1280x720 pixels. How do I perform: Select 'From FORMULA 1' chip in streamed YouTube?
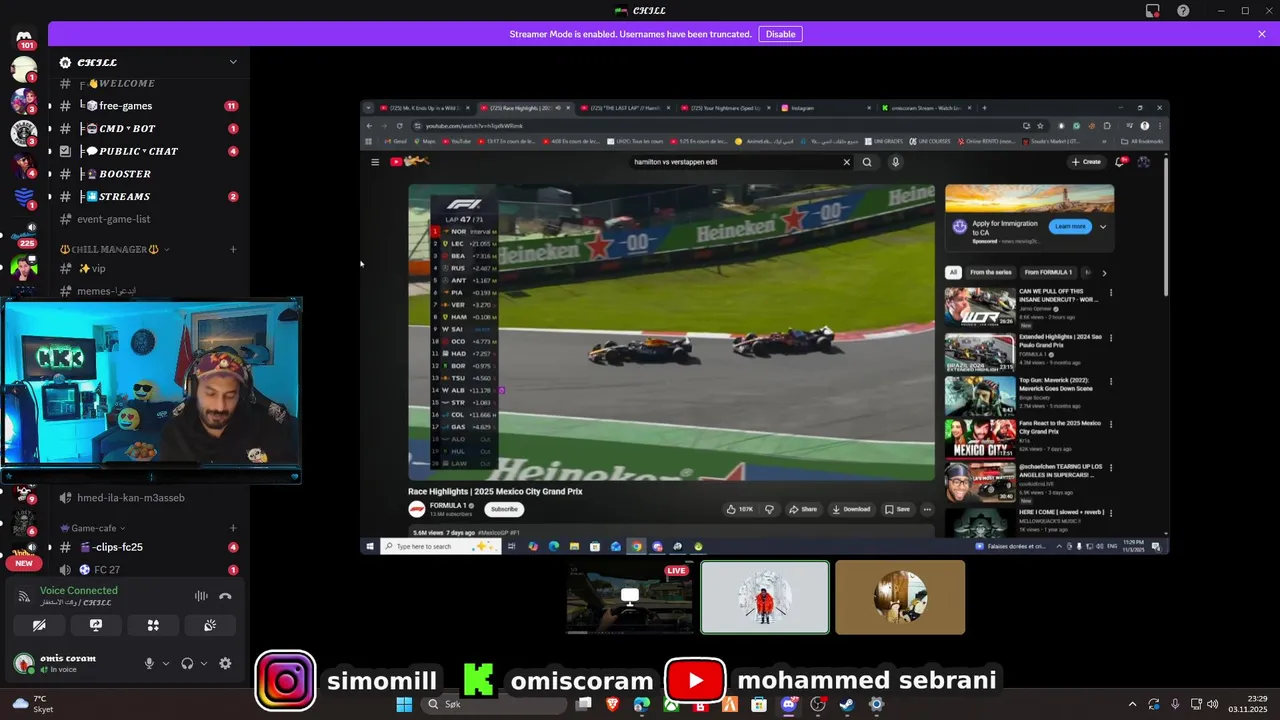(1047, 272)
